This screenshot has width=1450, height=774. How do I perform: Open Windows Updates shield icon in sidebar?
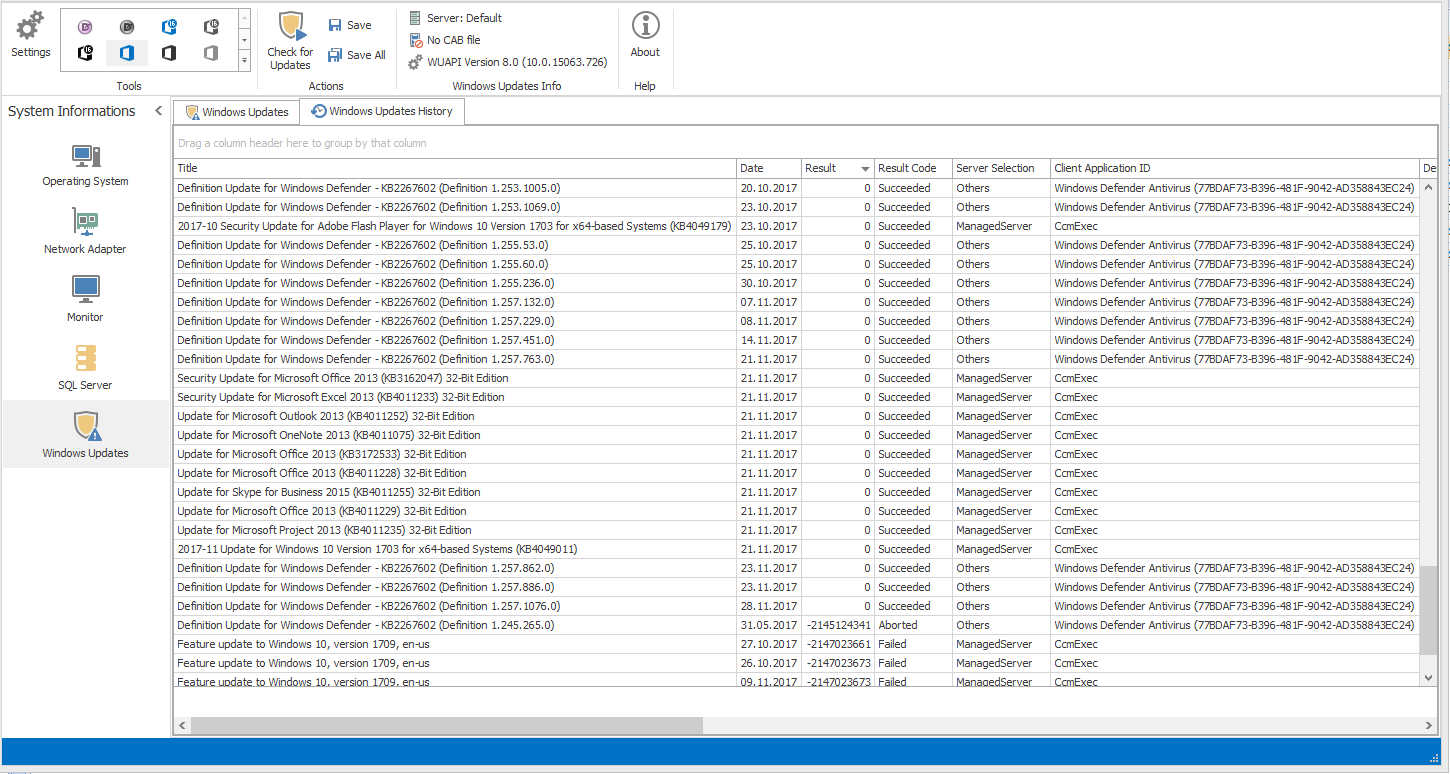(x=85, y=427)
